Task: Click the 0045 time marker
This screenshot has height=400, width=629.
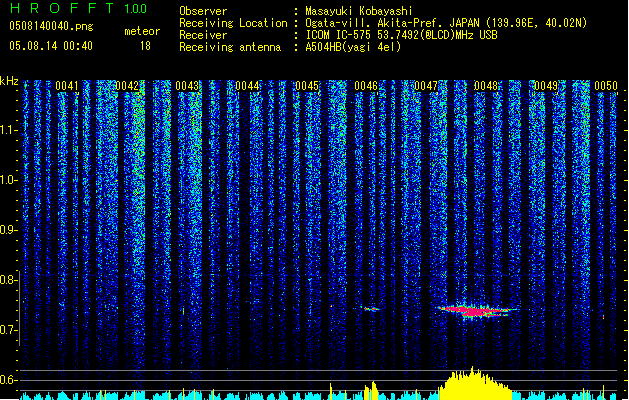Action: click(x=307, y=86)
